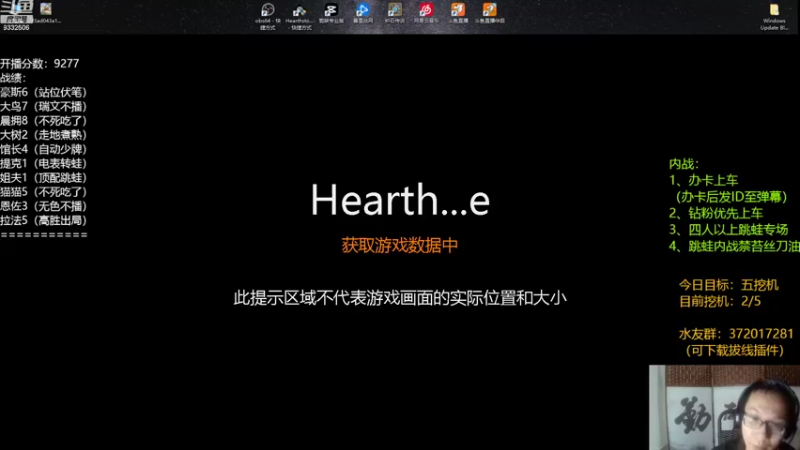Click the 战绩: heading
800x450 pixels.
tap(13, 78)
